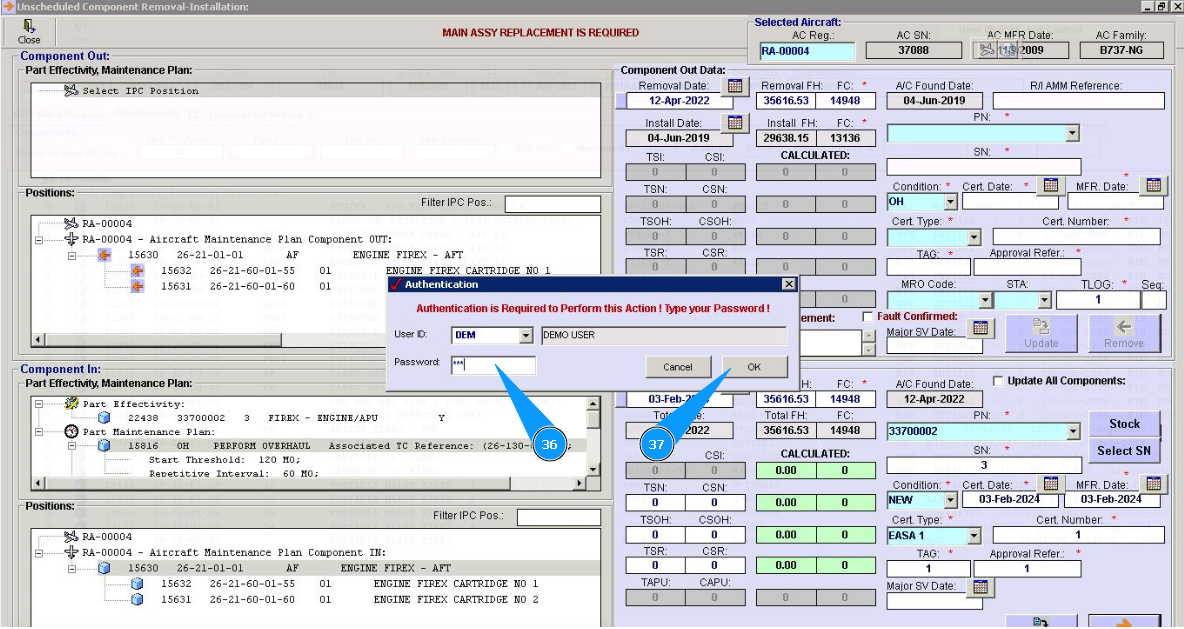Open the STA dropdown
Image resolution: width=1184 pixels, height=629 pixels.
[x=1045, y=301]
